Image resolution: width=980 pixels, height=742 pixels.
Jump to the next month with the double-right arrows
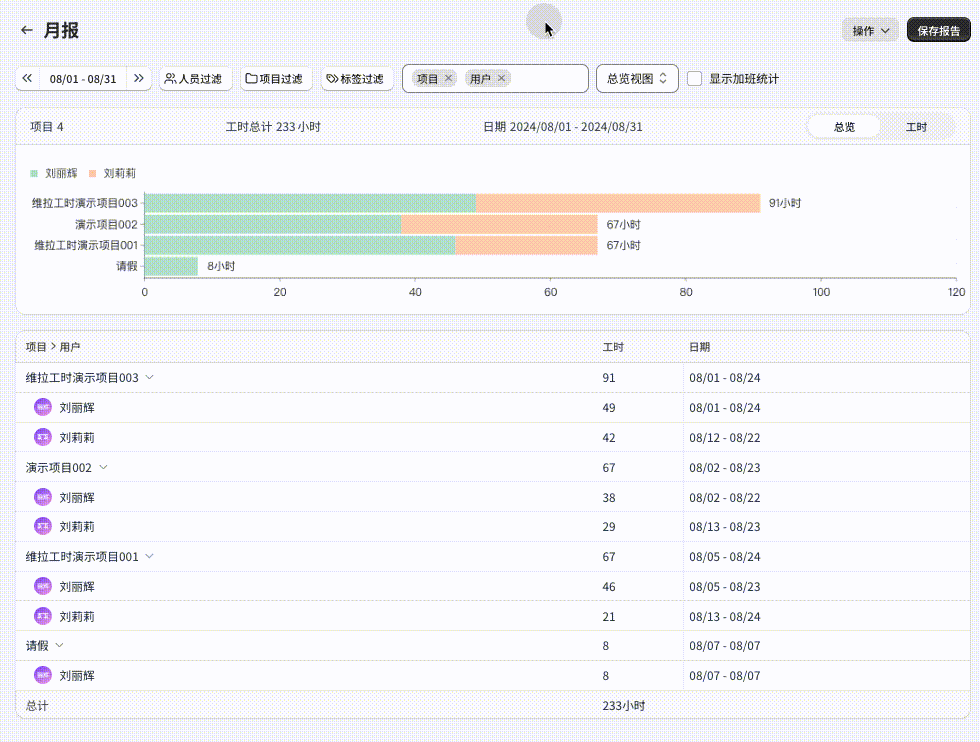coord(139,79)
